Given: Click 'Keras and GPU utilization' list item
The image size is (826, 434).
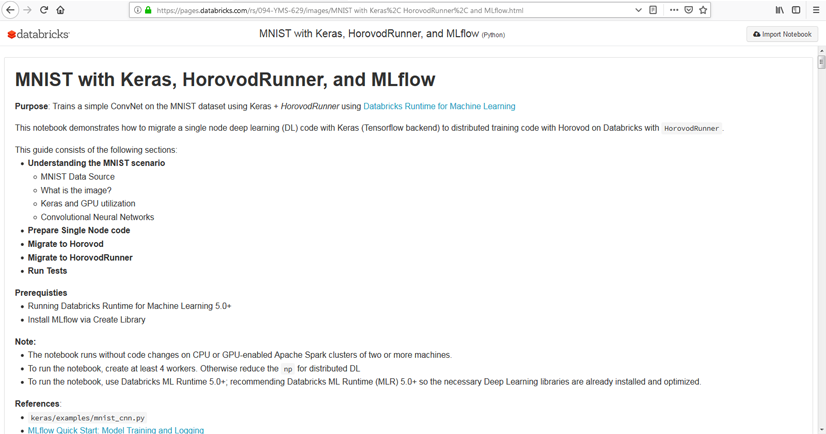Looking at the screenshot, I should [88, 204].
